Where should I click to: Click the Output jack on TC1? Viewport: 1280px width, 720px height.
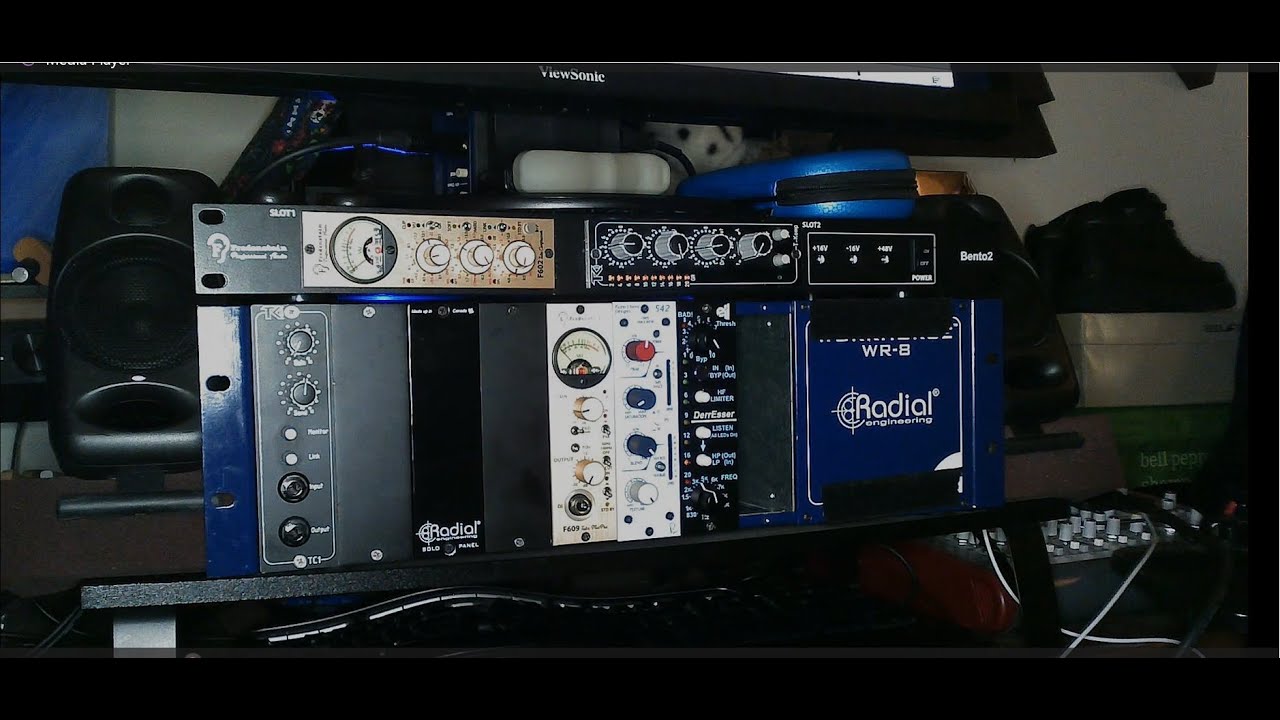click(293, 532)
